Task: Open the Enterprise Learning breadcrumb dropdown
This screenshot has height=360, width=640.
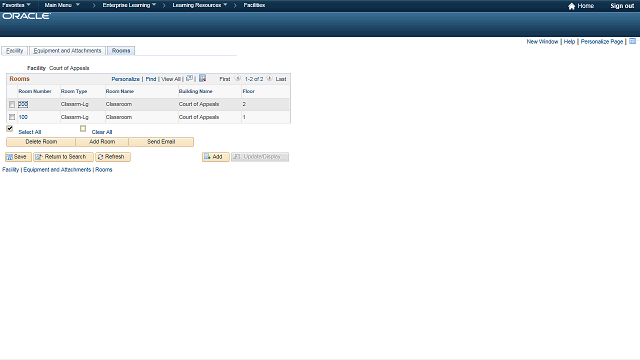Action: (x=129, y=5)
